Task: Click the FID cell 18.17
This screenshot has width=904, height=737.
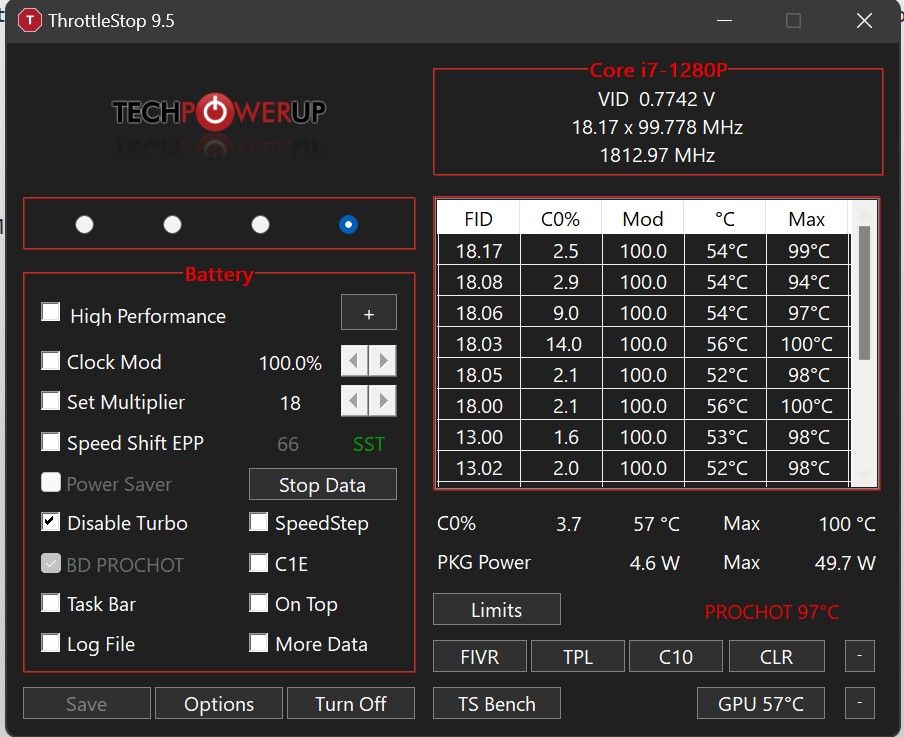Action: point(479,251)
